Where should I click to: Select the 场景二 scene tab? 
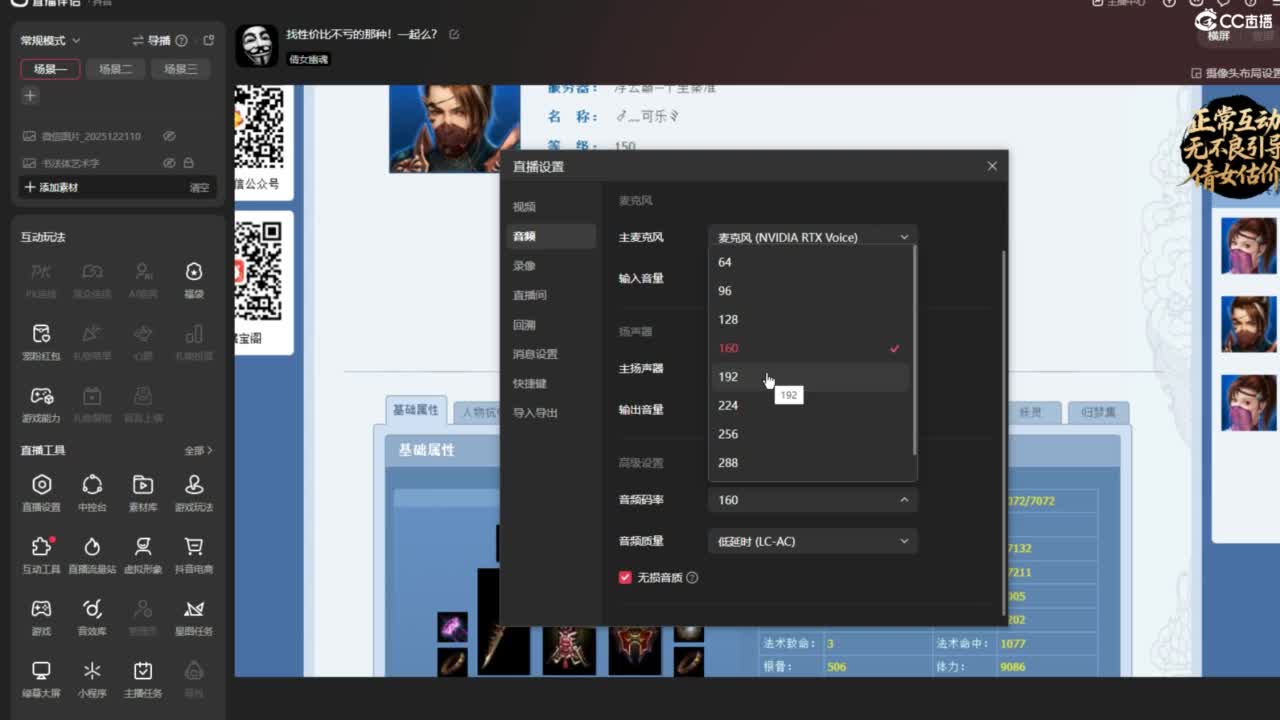[x=115, y=69]
